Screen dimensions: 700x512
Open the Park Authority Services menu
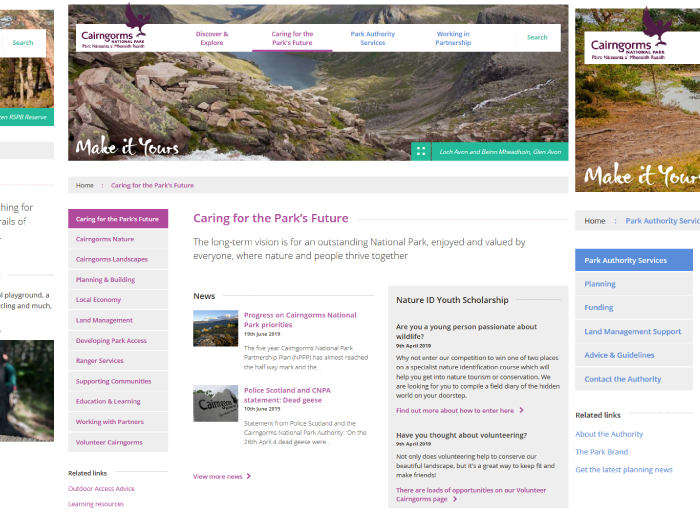(373, 38)
